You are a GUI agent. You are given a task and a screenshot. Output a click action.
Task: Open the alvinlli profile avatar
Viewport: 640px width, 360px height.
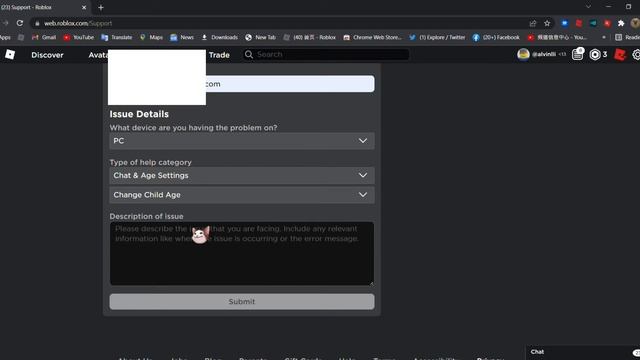tap(523, 54)
